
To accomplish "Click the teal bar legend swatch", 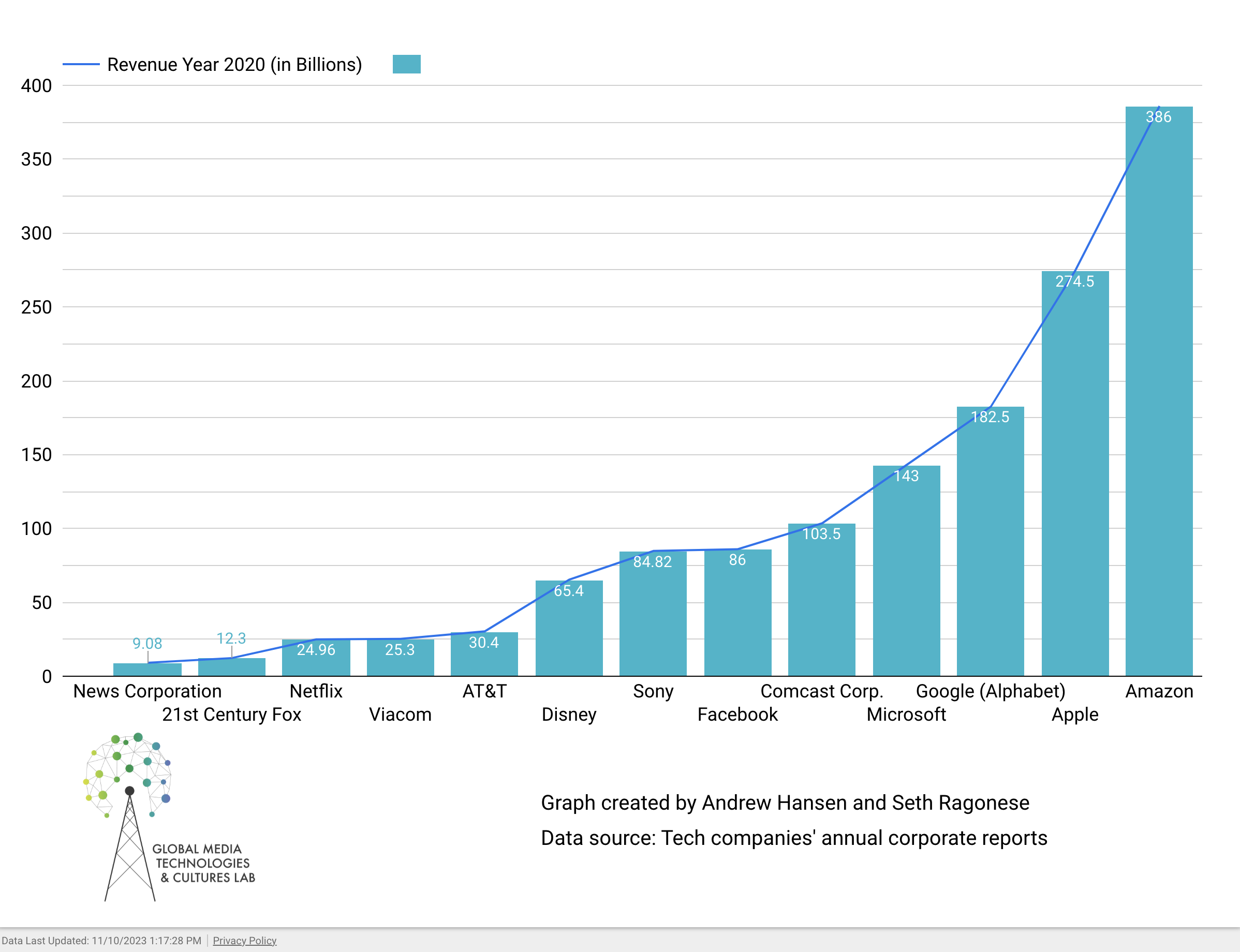I will pos(406,64).
